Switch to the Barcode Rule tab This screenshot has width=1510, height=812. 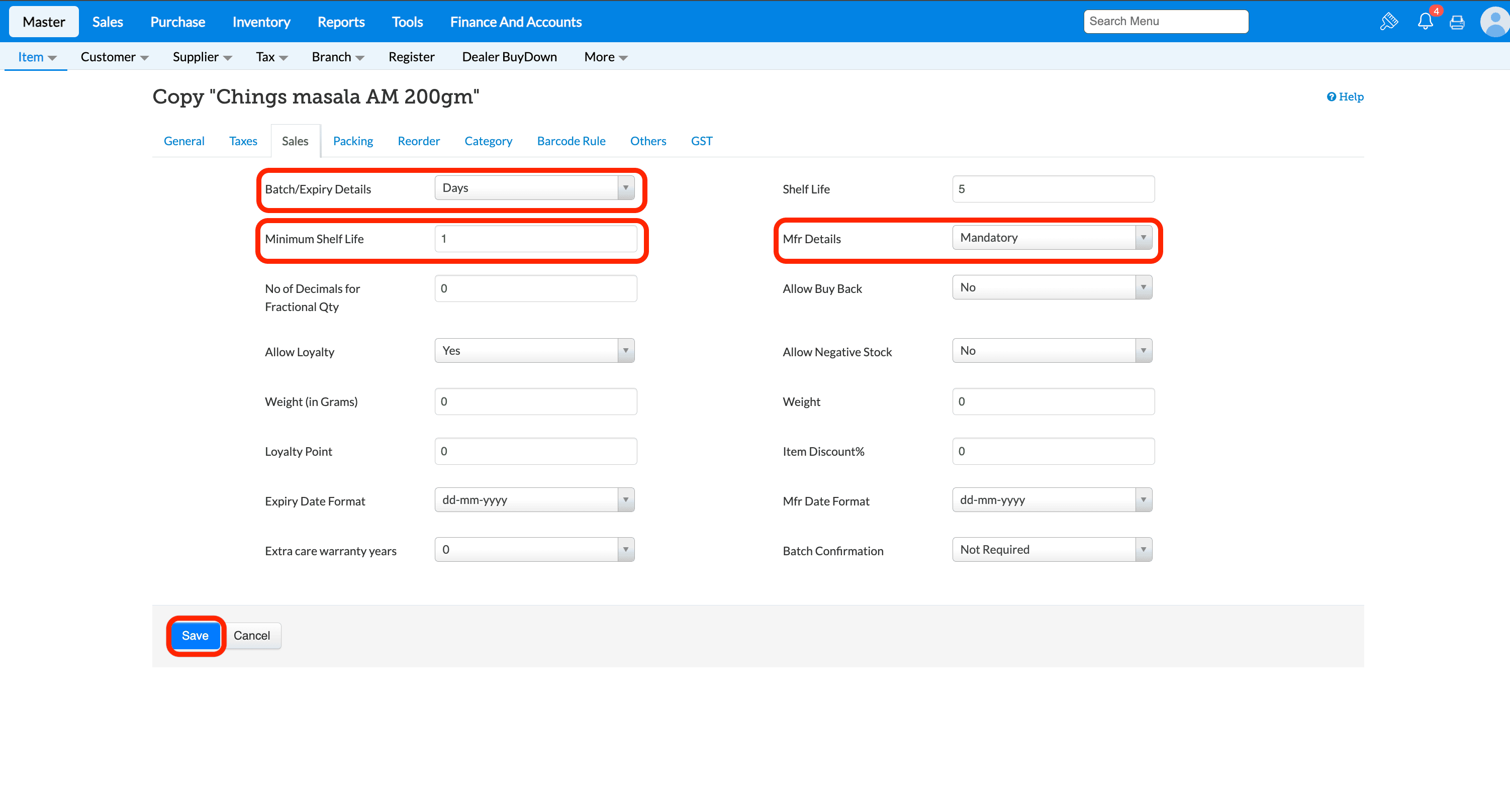[x=571, y=141]
